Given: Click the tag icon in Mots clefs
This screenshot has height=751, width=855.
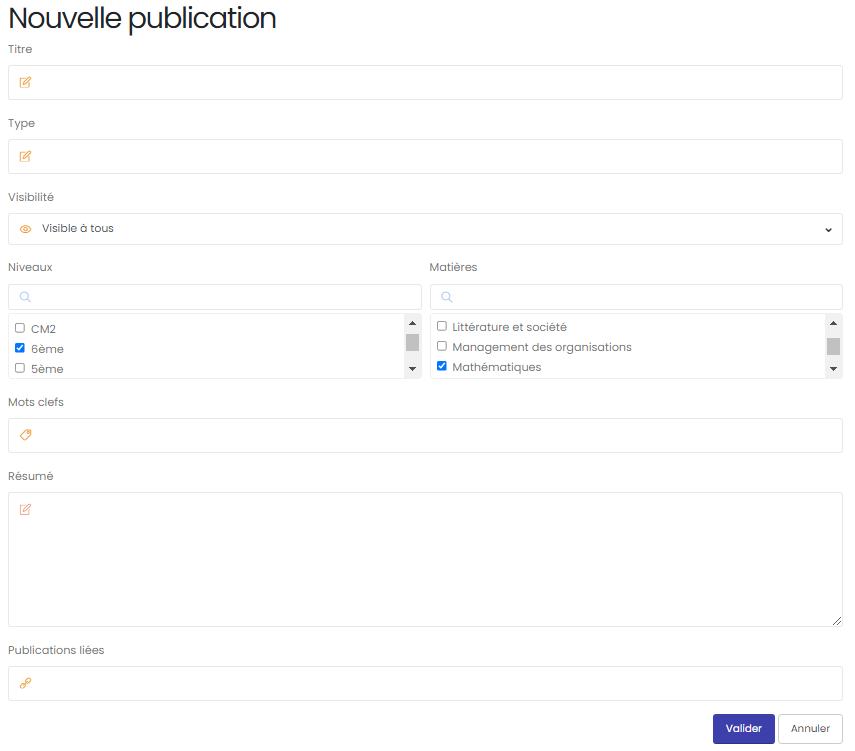Looking at the screenshot, I should pos(25,435).
